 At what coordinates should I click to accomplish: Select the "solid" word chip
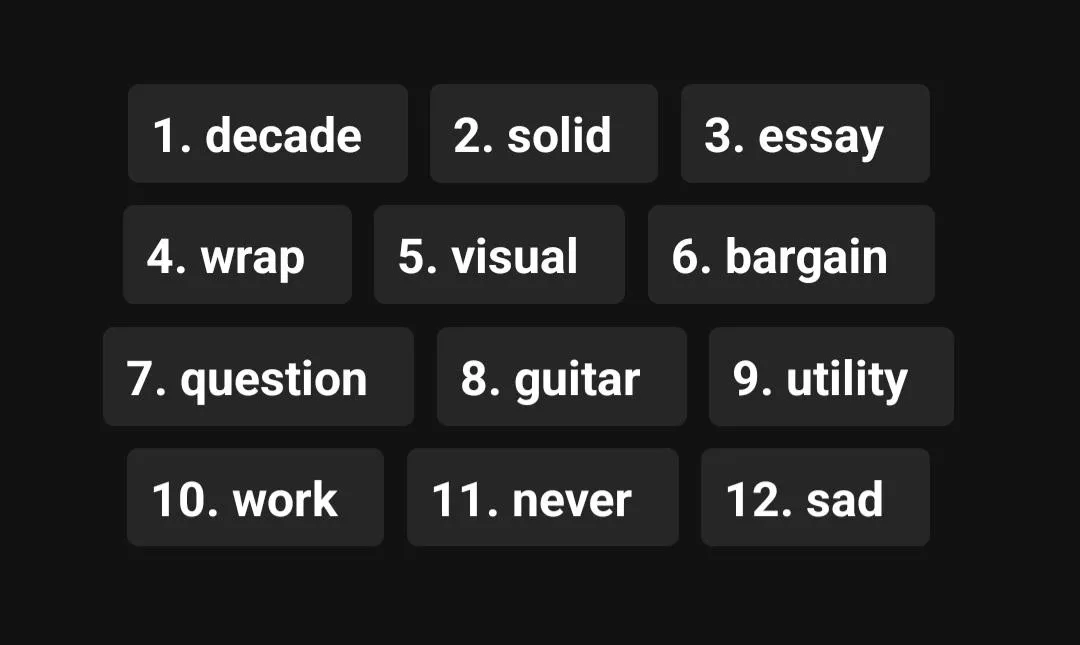544,134
